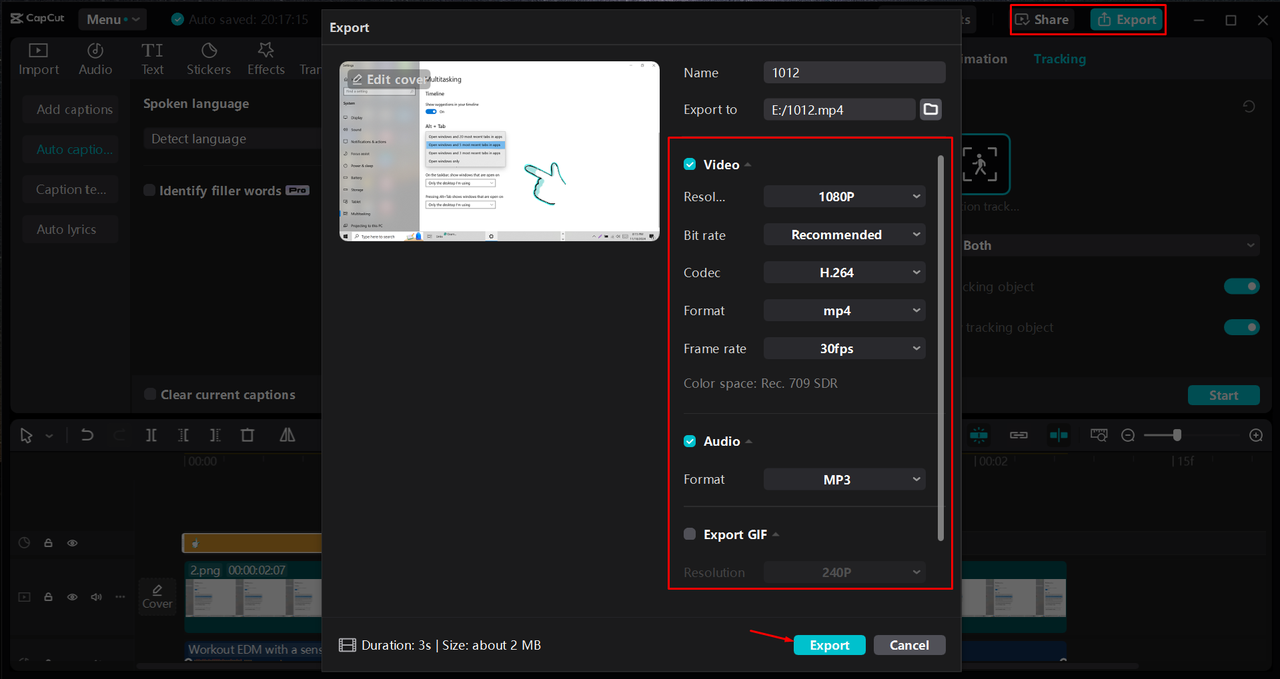Click the zoom in plus magnifier icon

[1256, 435]
